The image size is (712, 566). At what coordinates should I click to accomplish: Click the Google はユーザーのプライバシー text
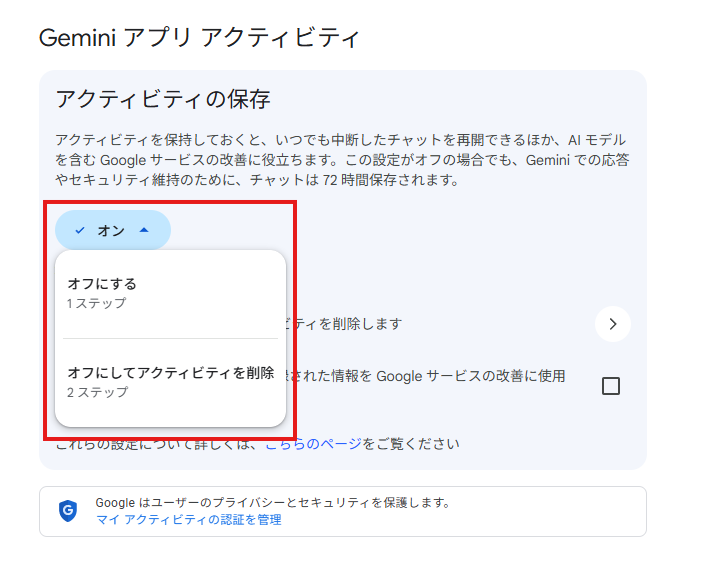[x=273, y=503]
